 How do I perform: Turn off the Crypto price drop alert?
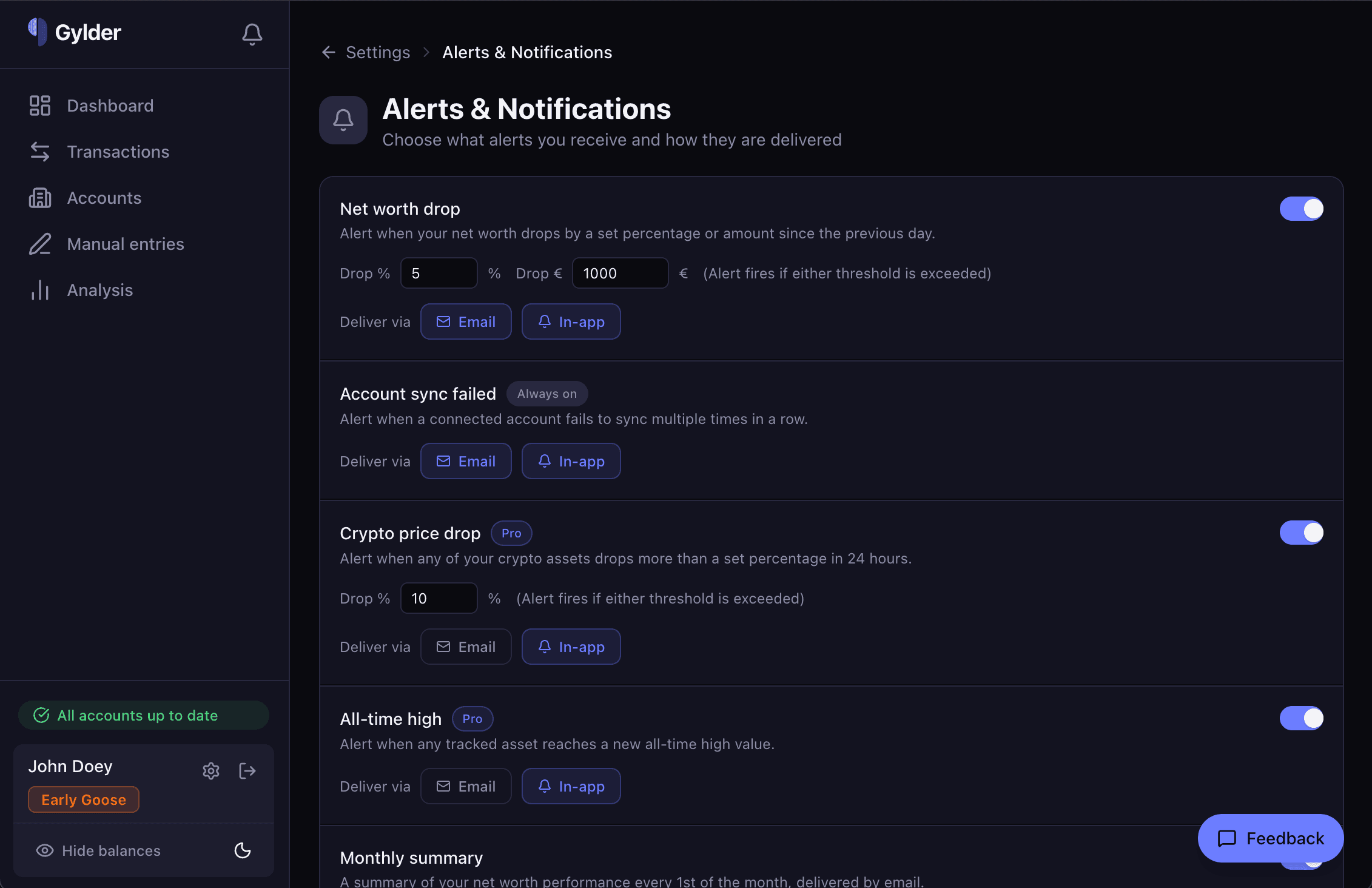[x=1302, y=533]
